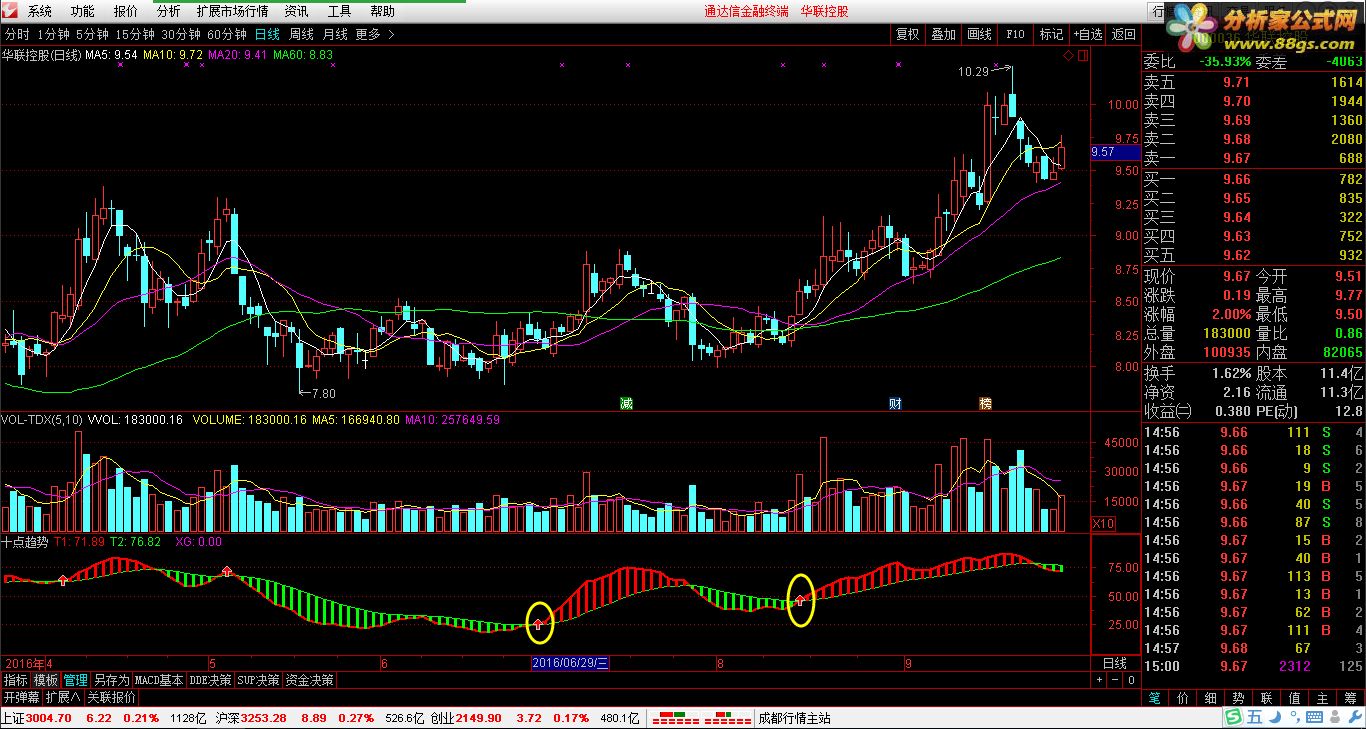Add stock with +自选 button
The image size is (1366, 729).
pyautogui.click(x=1088, y=34)
